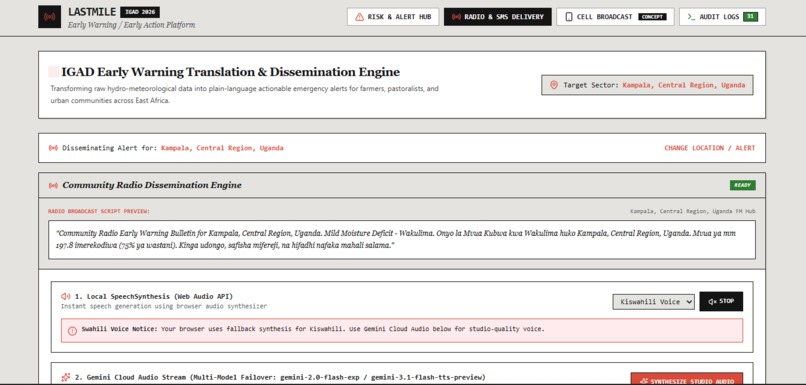
Task: Click the phone icon in Cell Broadcast
Action: pos(569,17)
